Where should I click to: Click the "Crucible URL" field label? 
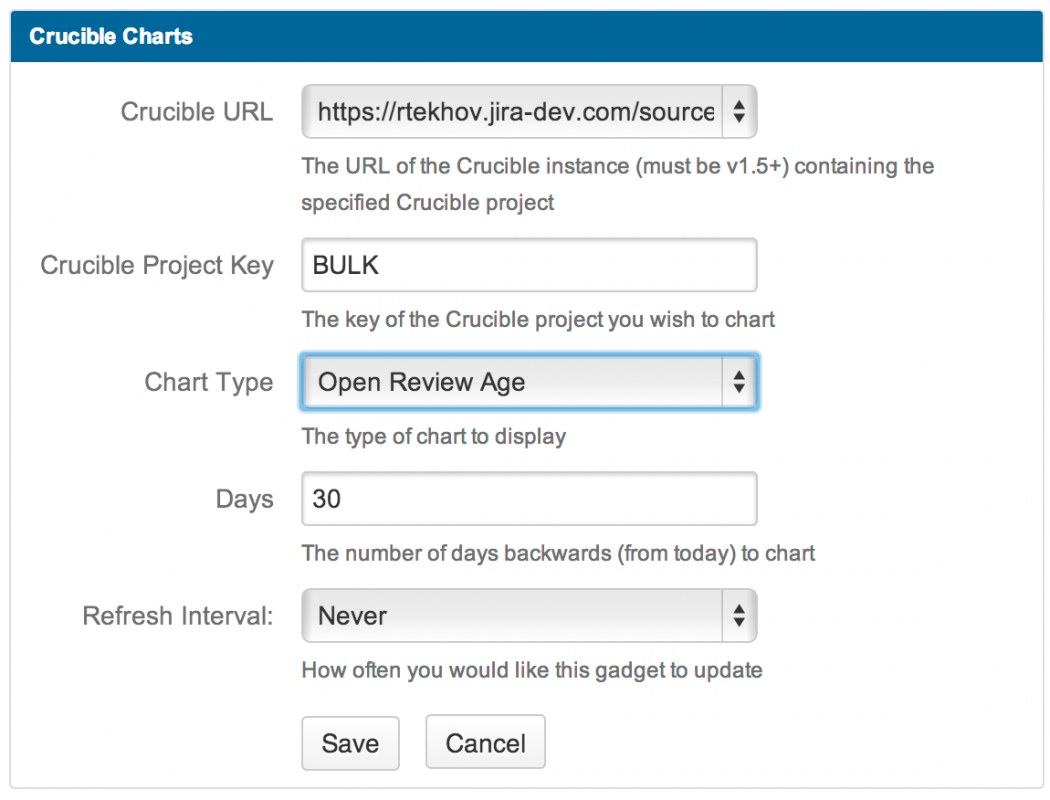tap(196, 112)
